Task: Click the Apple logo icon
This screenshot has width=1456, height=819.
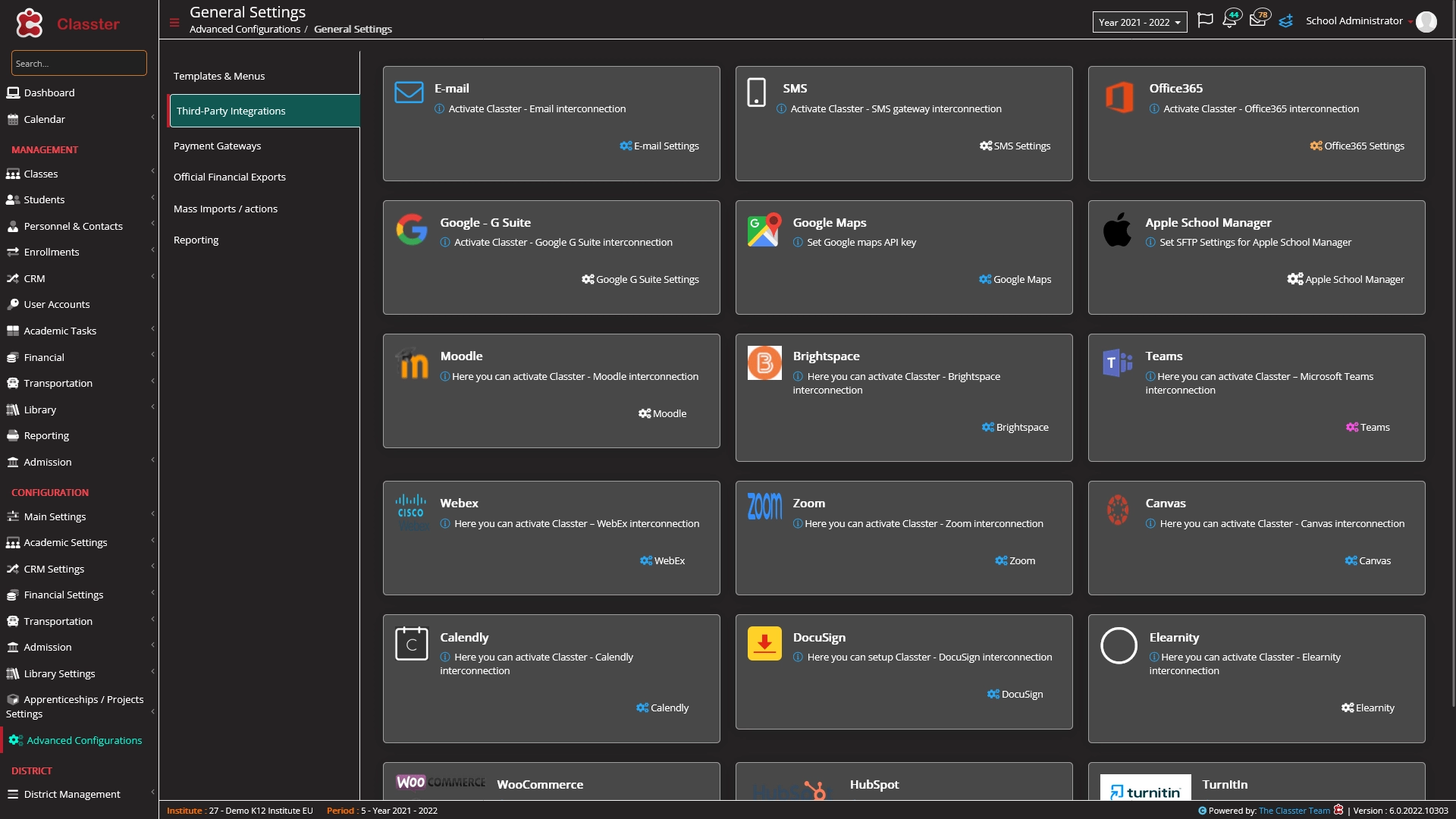Action: coord(1117,229)
